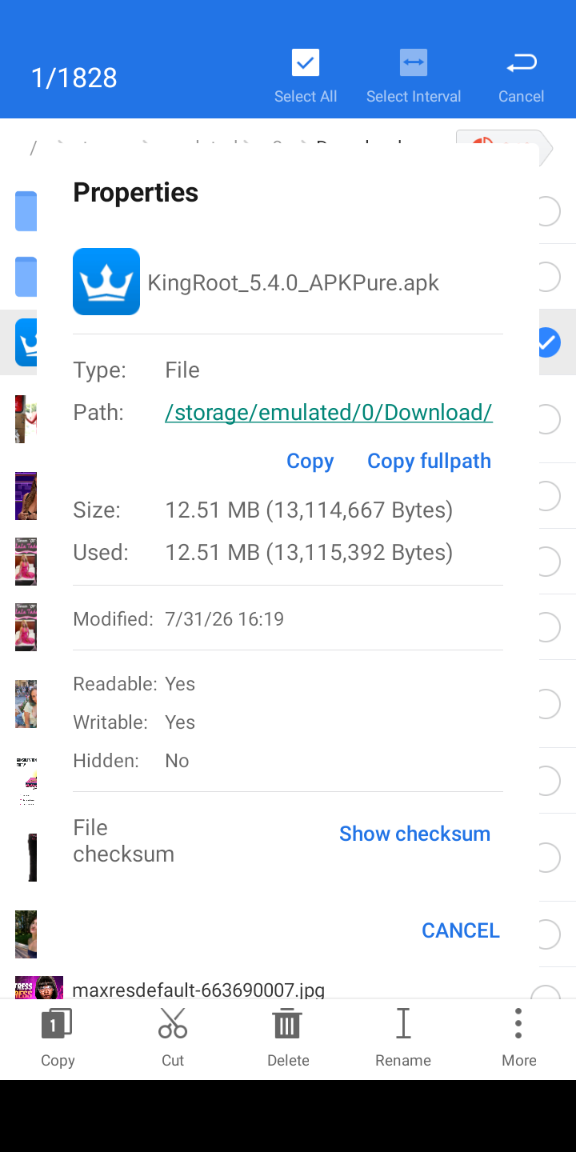Viewport: 576px width, 1152px height.
Task: Select the first folder's radio circle
Action: click(548, 211)
